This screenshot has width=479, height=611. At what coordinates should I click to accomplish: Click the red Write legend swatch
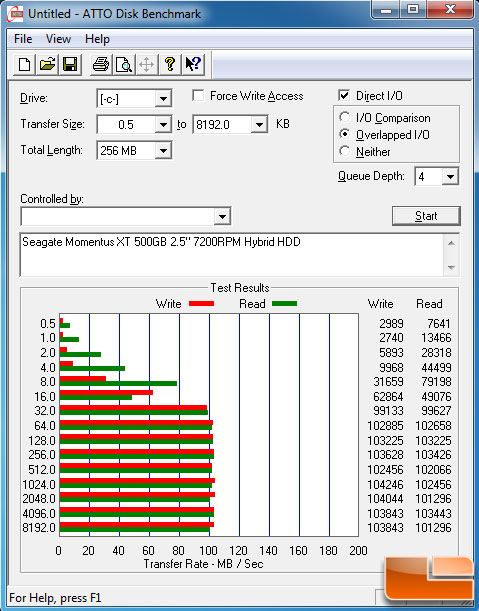coord(201,304)
